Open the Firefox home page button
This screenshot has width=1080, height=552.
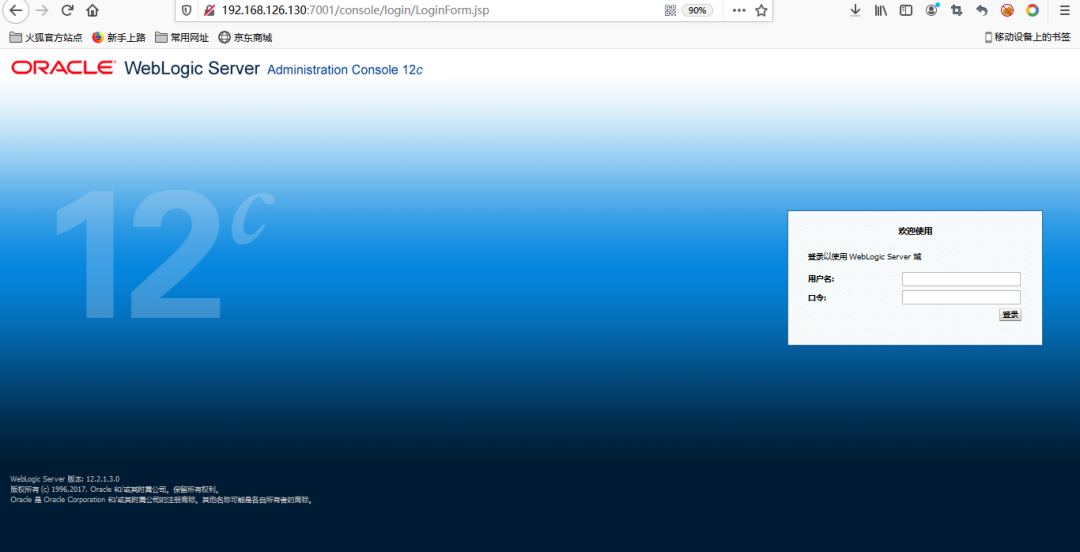[x=92, y=10]
